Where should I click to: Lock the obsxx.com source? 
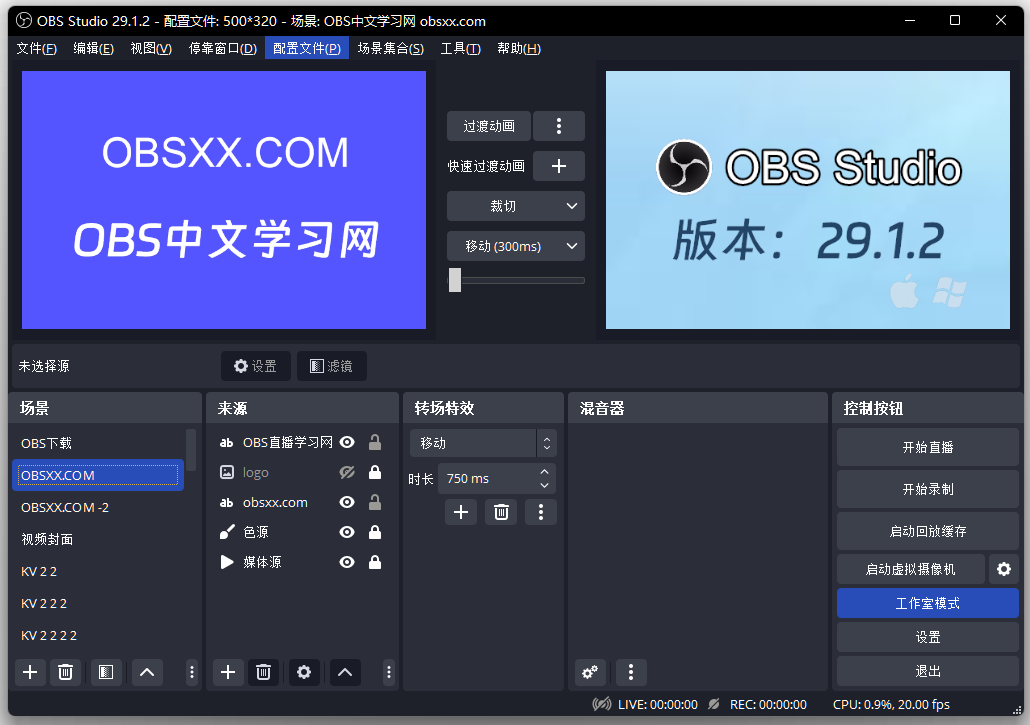coord(375,502)
